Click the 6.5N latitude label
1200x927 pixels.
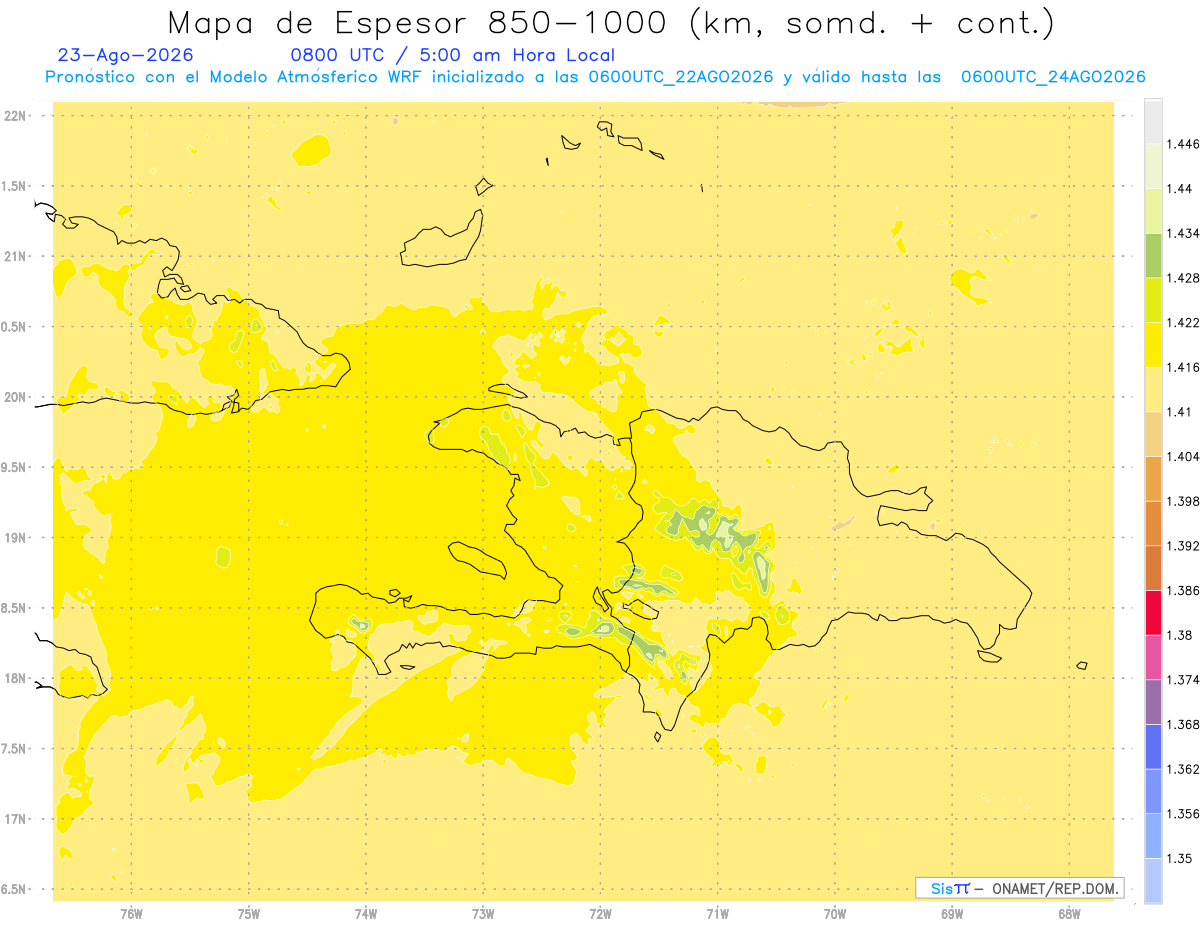(x=15, y=889)
